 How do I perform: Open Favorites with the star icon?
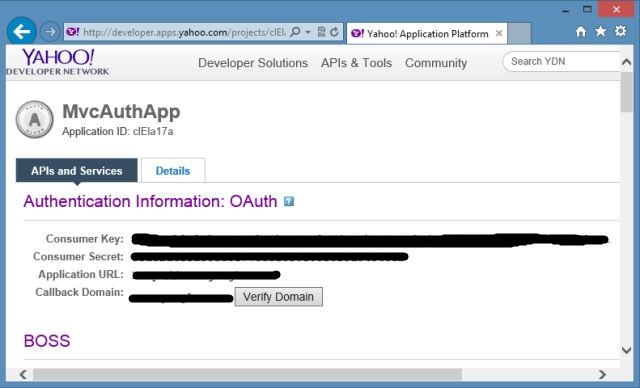point(600,31)
